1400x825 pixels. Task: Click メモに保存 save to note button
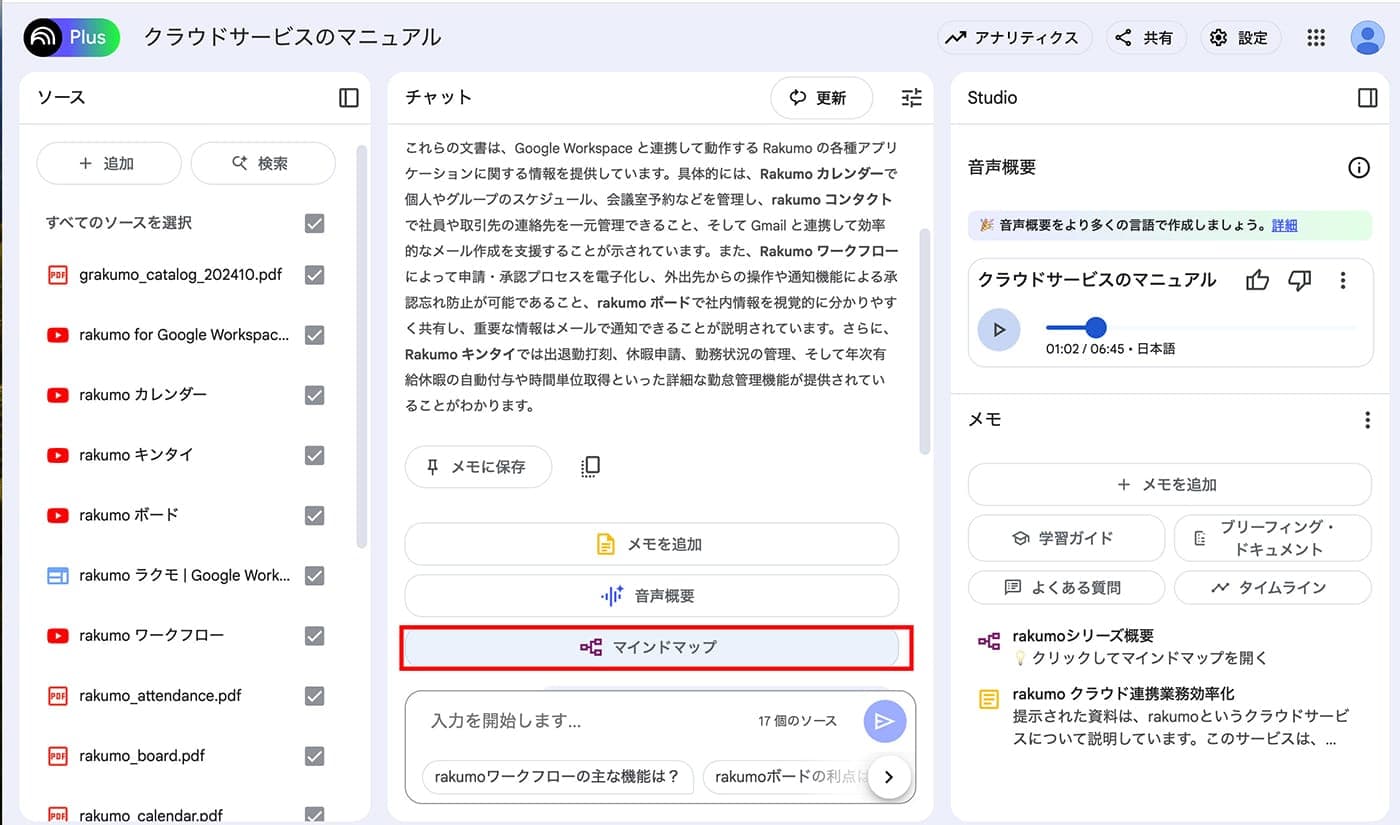(478, 467)
